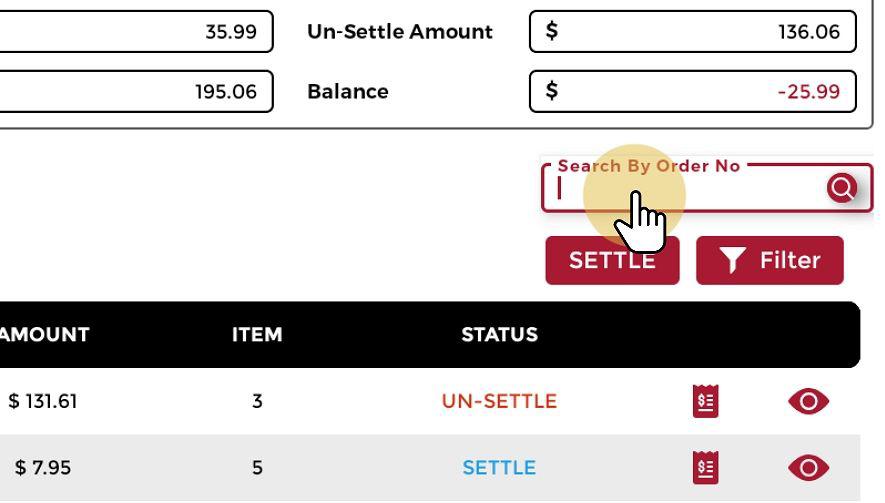885x503 pixels.
Task: Click the Balance field showing -25.99
Action: [692, 92]
